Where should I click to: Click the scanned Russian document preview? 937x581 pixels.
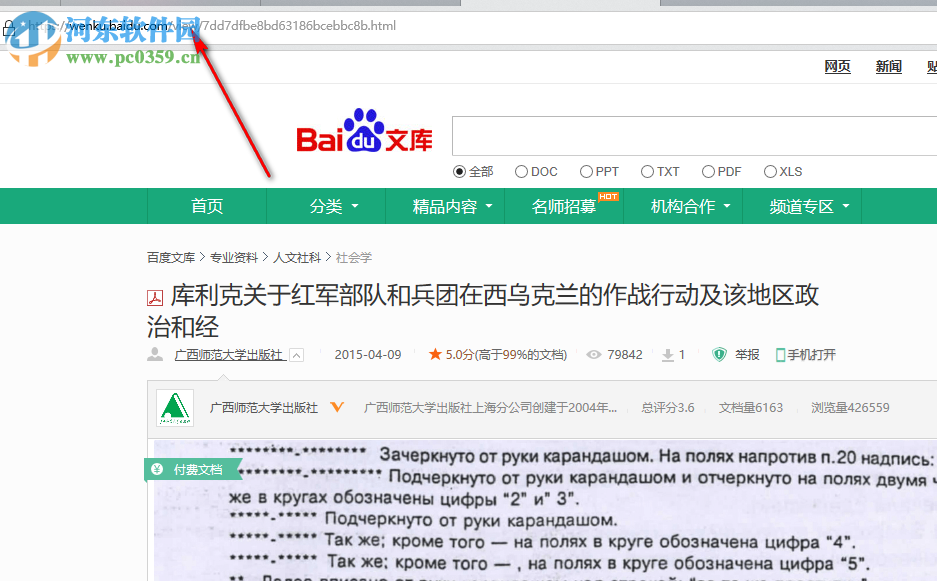click(545, 511)
